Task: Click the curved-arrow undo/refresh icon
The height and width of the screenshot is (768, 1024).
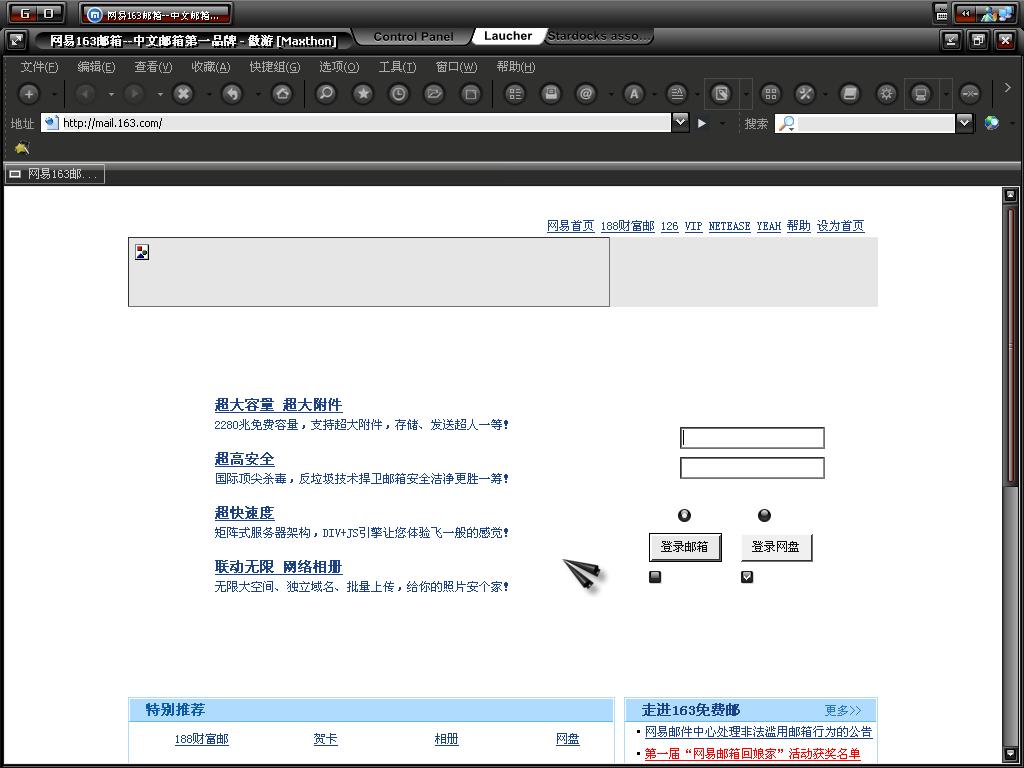Action: 232,94
